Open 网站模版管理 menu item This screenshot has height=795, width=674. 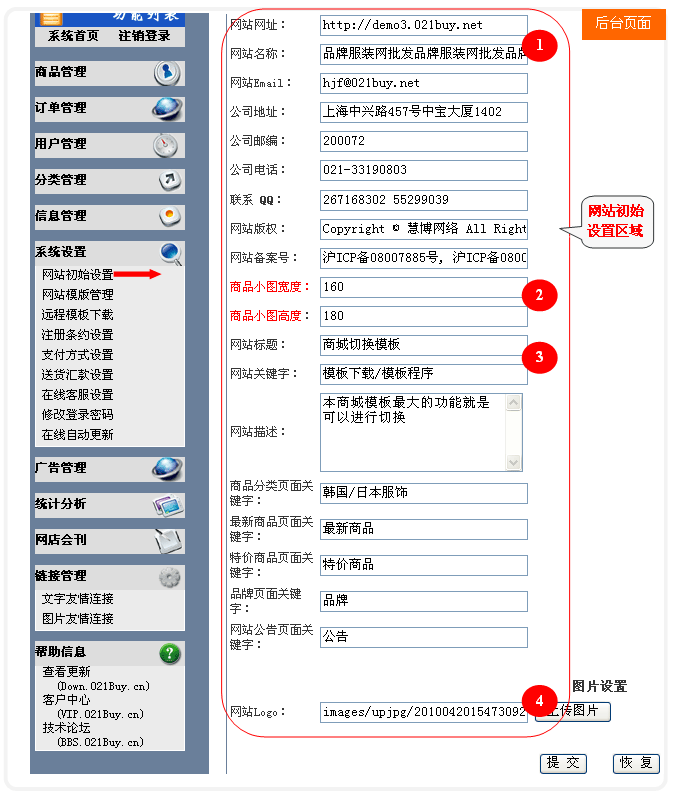tap(78, 295)
